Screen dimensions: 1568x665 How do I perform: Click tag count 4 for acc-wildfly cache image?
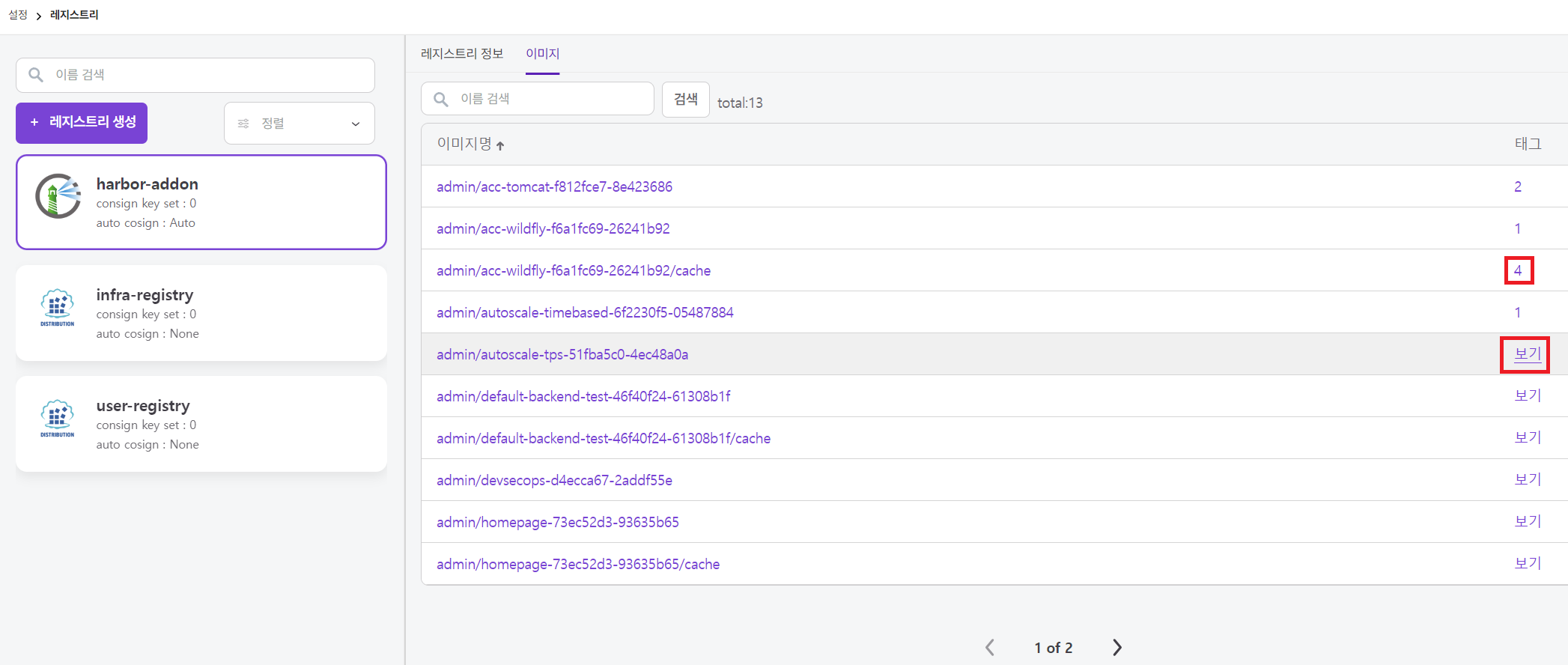(x=1518, y=270)
